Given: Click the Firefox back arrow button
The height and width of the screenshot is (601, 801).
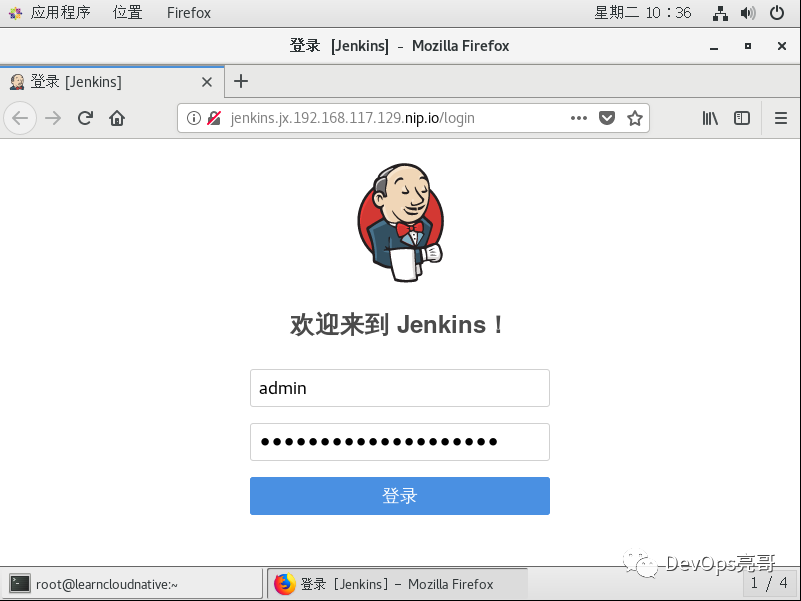Looking at the screenshot, I should tap(20, 118).
